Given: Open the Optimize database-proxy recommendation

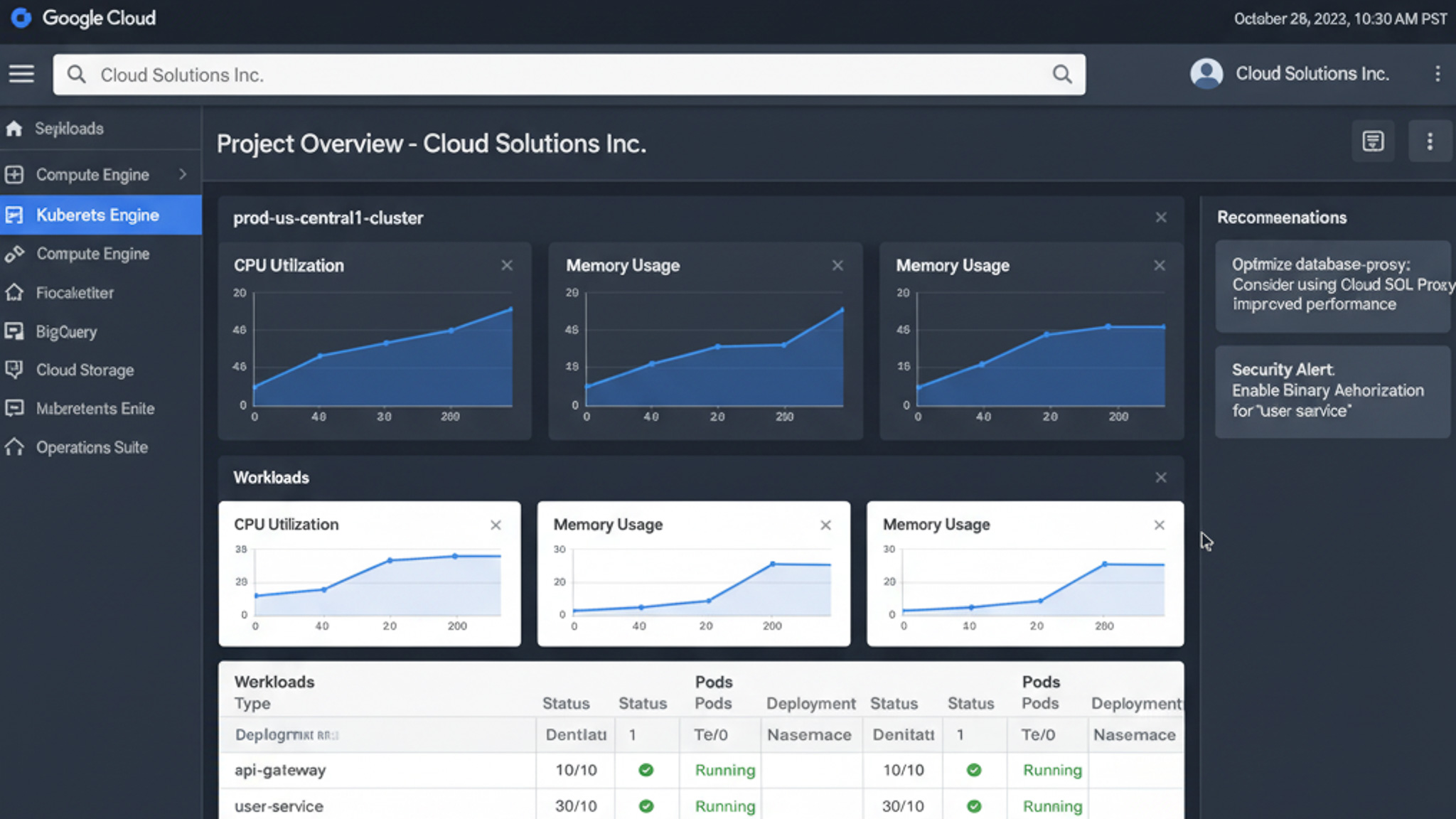Looking at the screenshot, I should pyautogui.click(x=1332, y=285).
